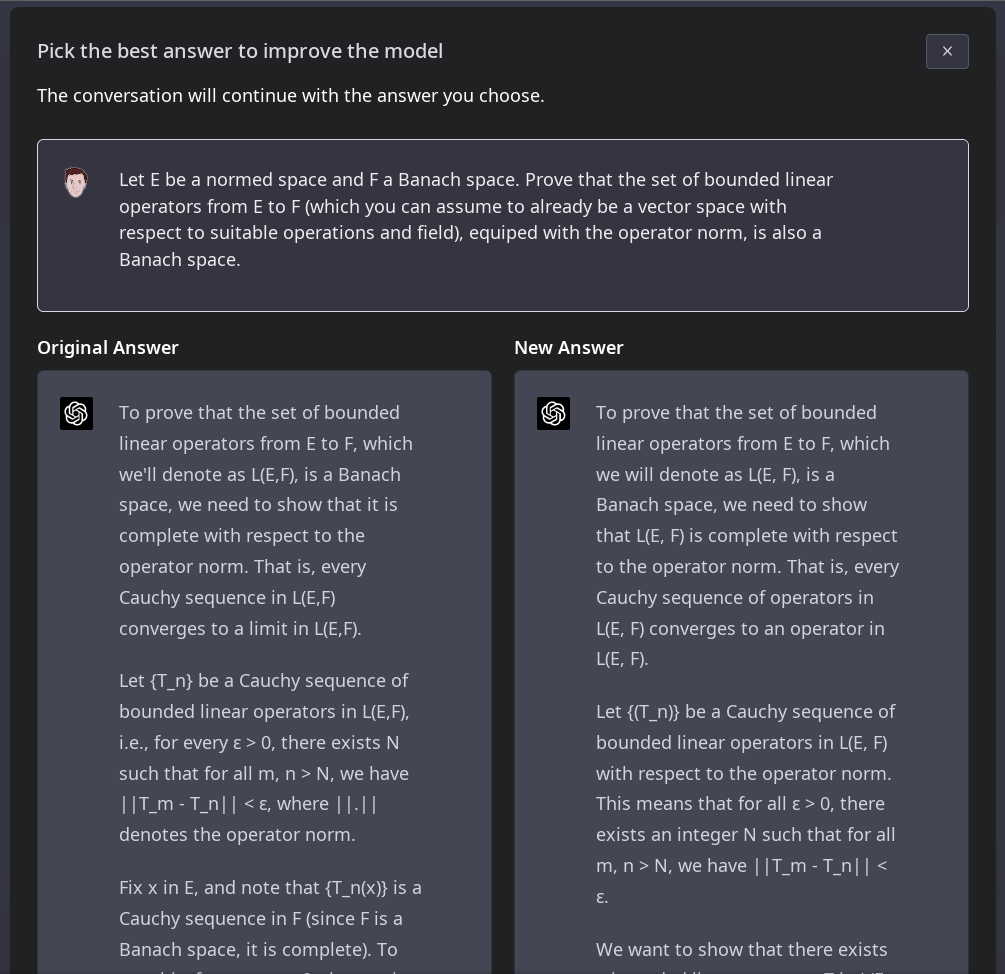1005x974 pixels.
Task: Click the user question about Banach spaces
Action: click(x=476, y=219)
